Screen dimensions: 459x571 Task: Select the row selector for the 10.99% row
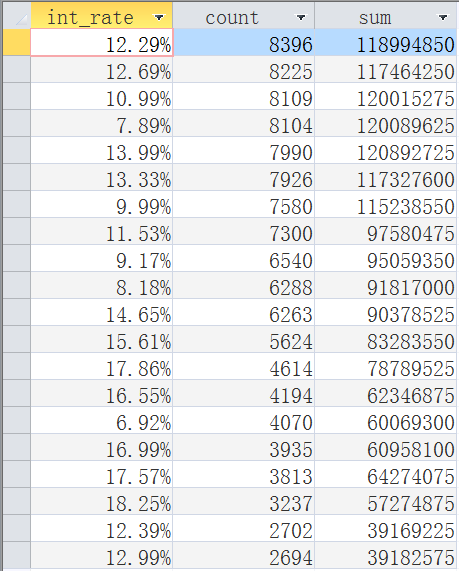pyautogui.click(x=17, y=96)
